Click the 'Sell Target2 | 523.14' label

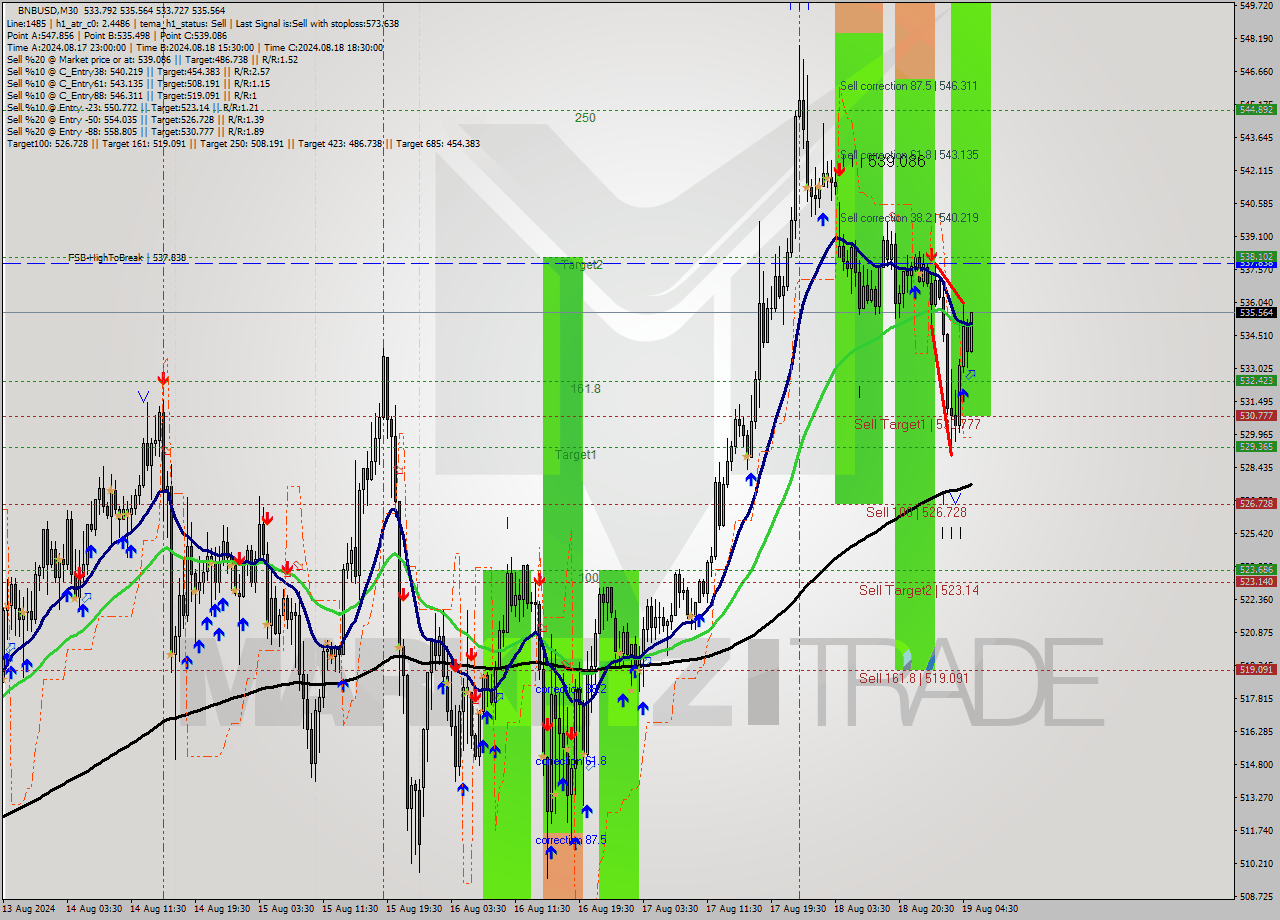pos(919,591)
